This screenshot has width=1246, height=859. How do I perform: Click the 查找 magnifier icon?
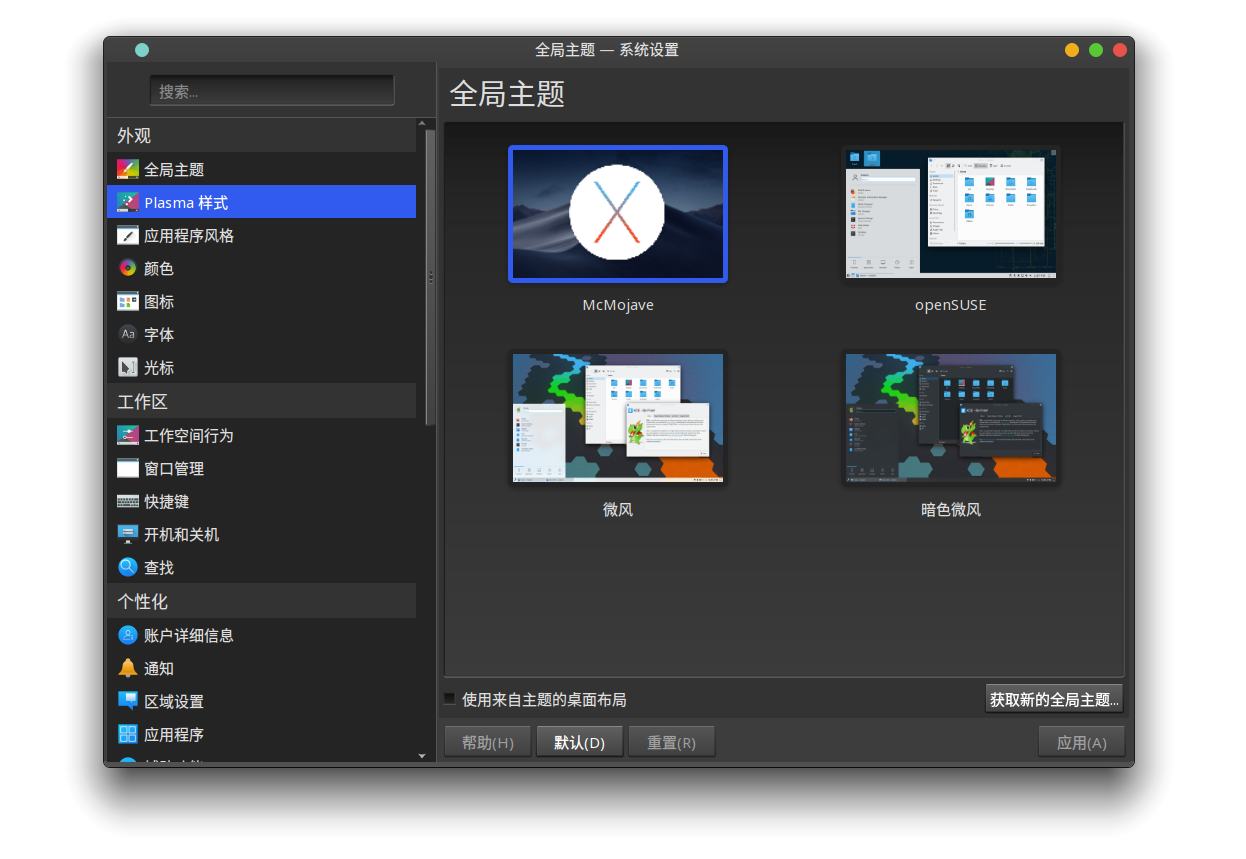click(127, 568)
